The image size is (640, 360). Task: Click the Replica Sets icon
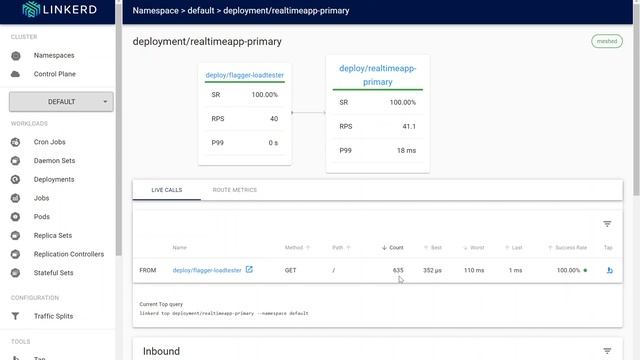coord(16,236)
